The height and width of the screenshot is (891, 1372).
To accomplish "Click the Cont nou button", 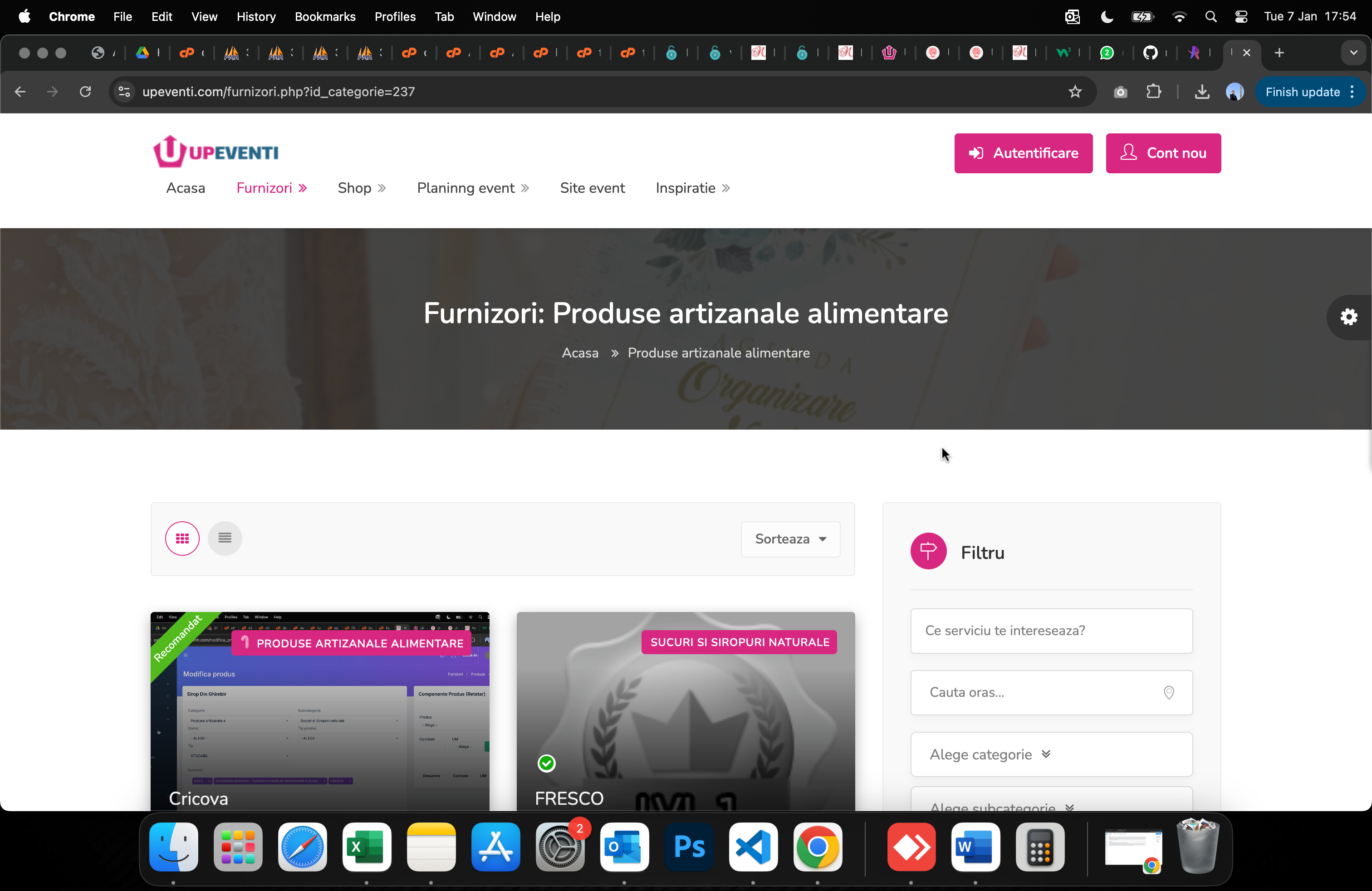I will point(1163,153).
